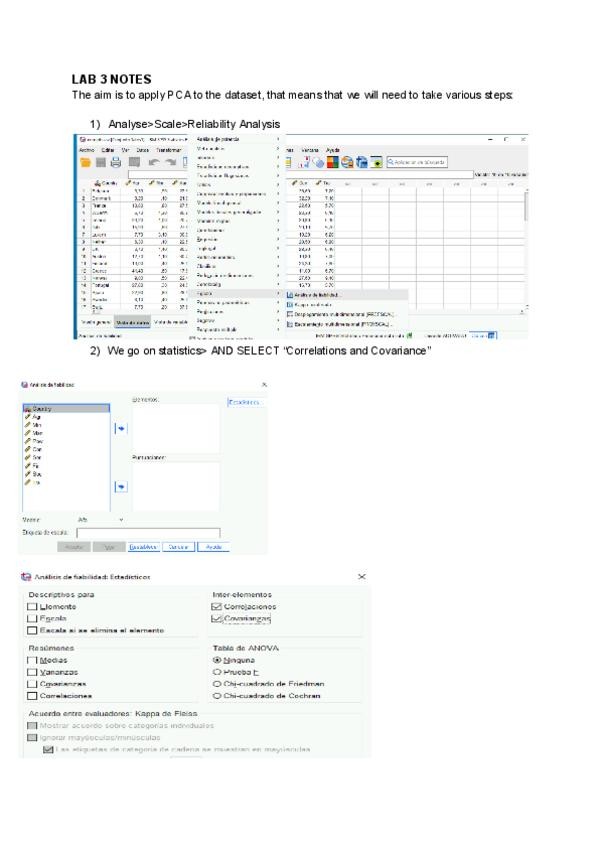
Task: Click the Print icon in SPSS toolbar
Action: tap(116, 162)
